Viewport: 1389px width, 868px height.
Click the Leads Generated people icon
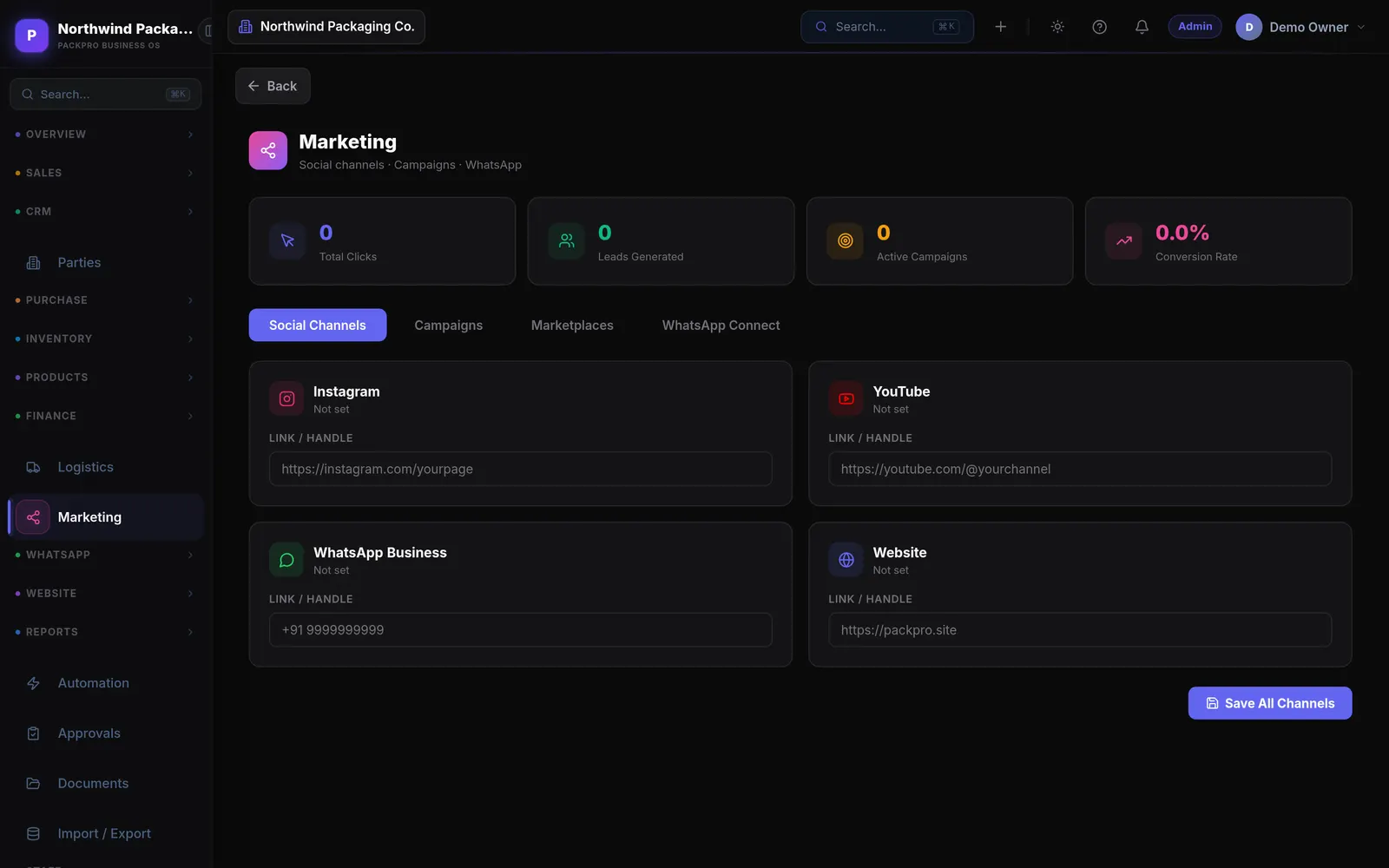click(566, 240)
